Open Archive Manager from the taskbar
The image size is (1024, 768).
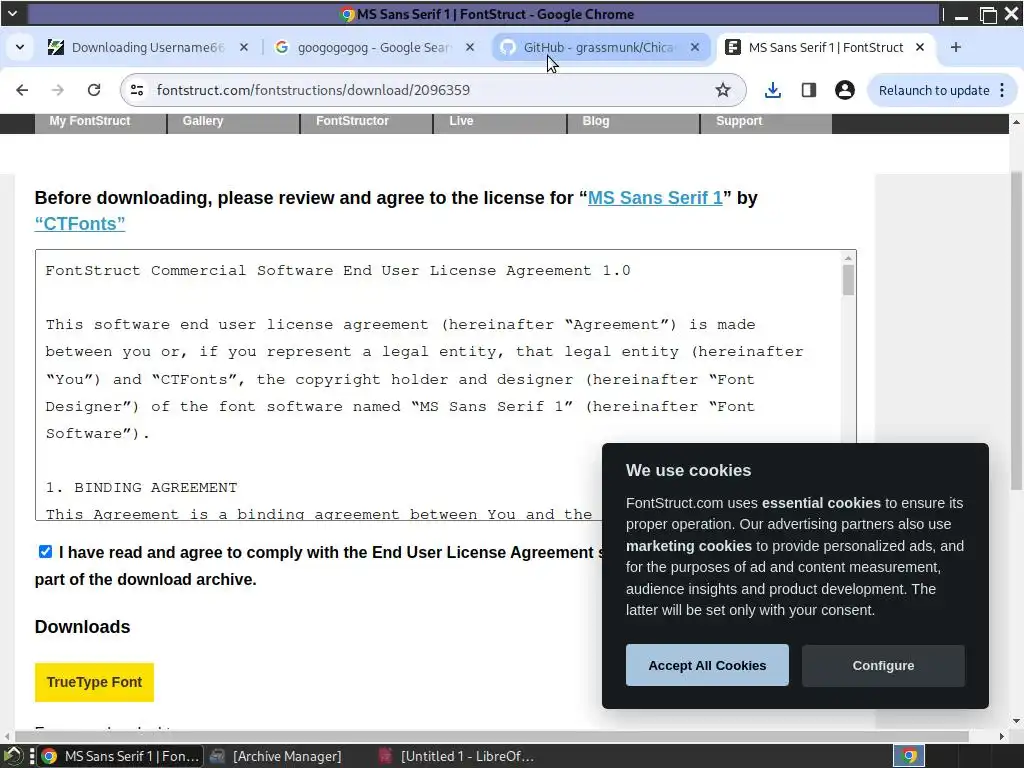pyautogui.click(x=276, y=756)
